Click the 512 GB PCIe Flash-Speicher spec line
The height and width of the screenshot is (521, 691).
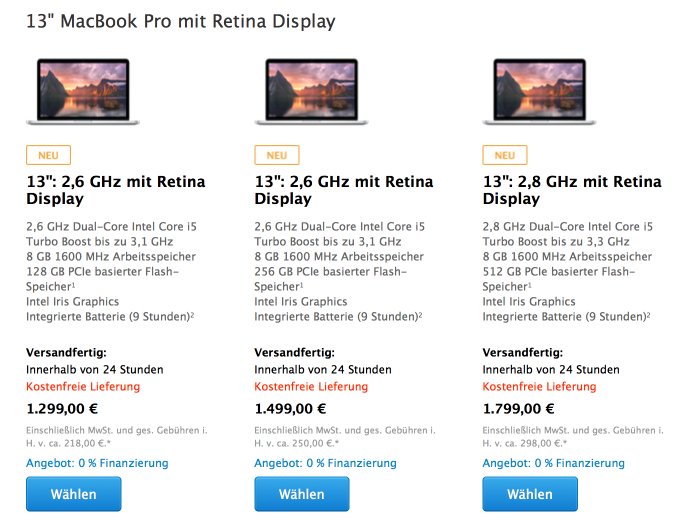click(x=558, y=279)
